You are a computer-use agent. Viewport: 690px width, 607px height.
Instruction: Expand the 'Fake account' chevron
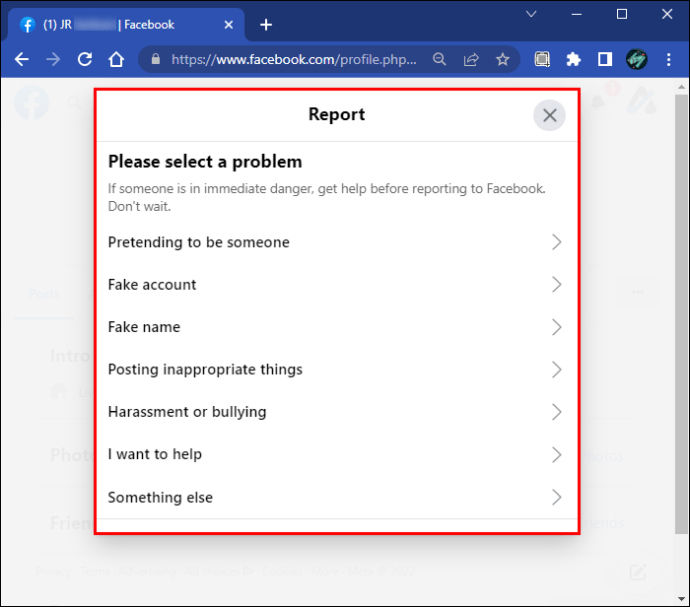557,285
